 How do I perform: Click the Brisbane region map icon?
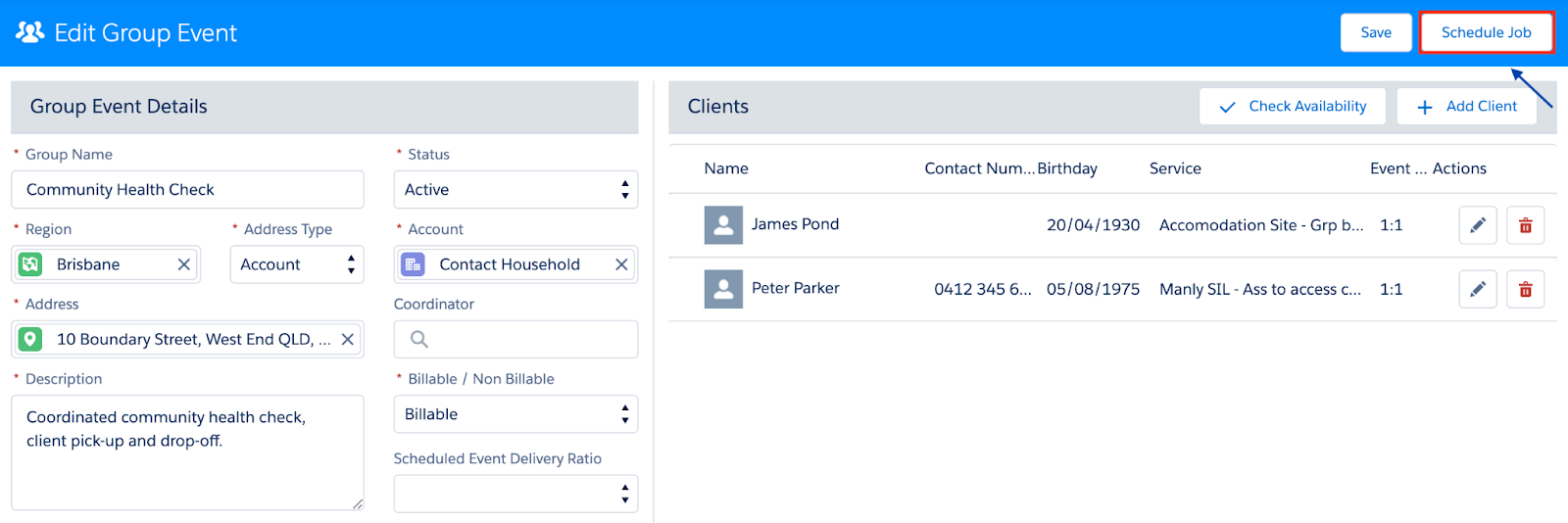(30, 264)
